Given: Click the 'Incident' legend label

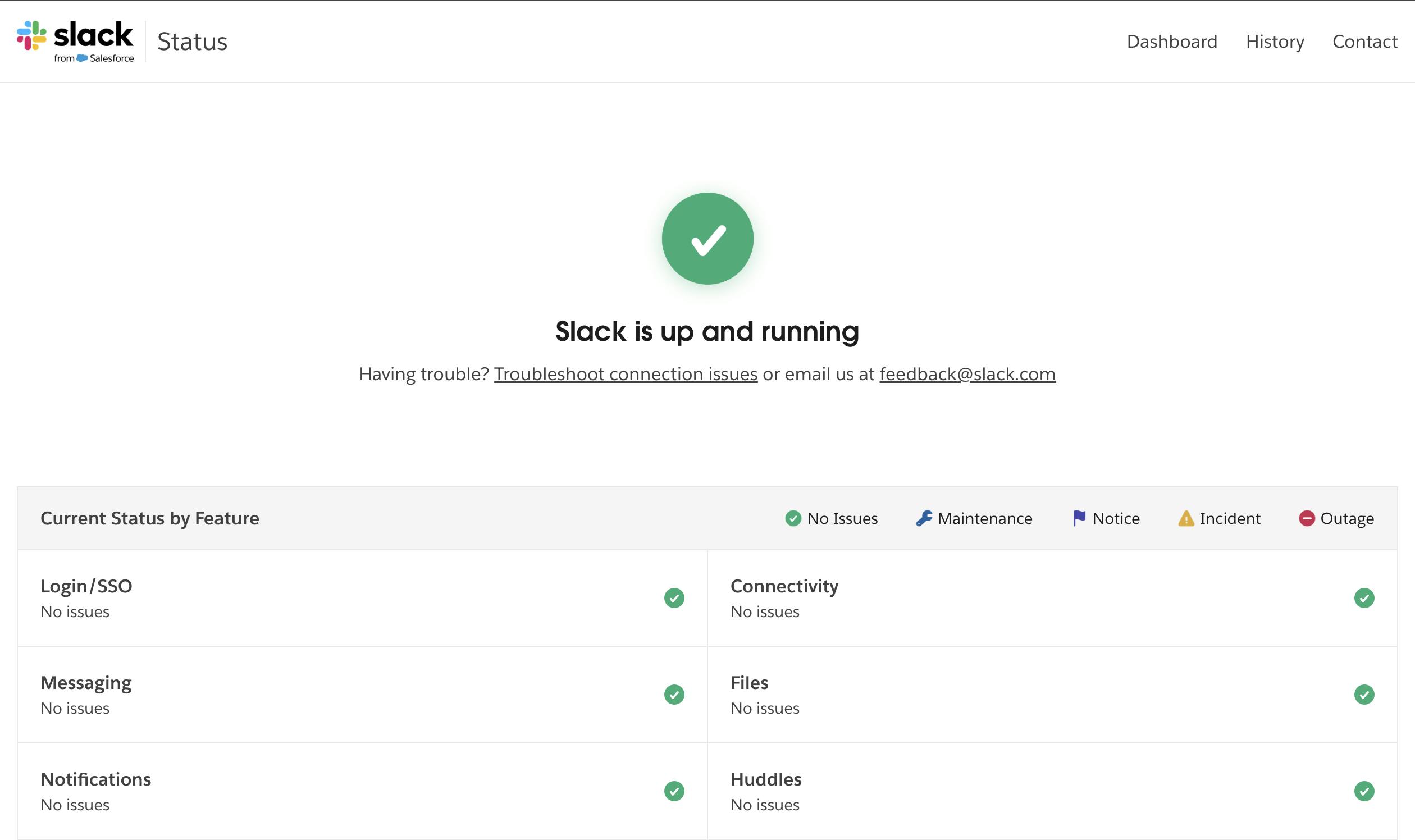Looking at the screenshot, I should click(x=1230, y=518).
